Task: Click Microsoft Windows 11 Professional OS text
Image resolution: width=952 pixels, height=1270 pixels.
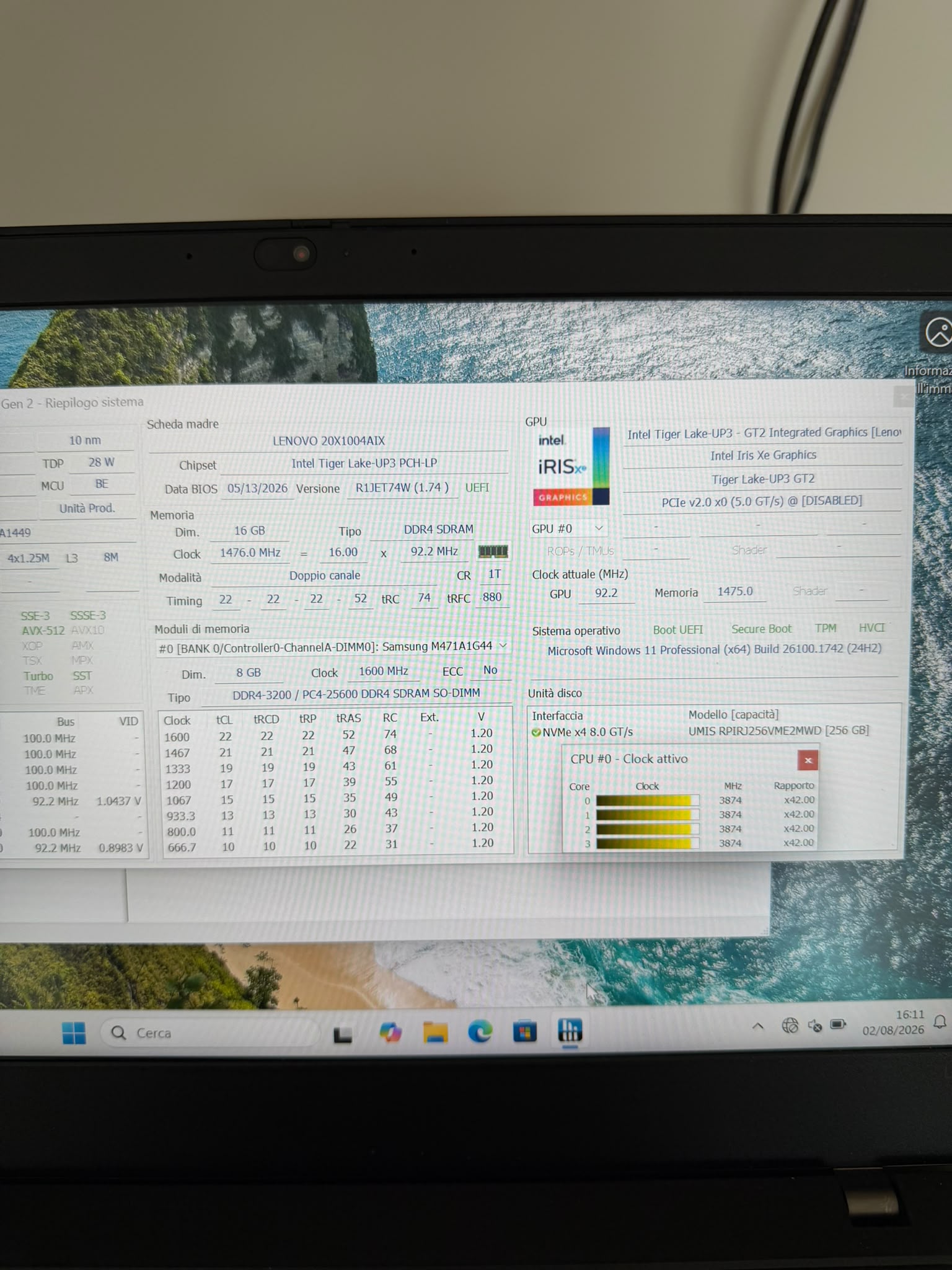Action: point(714,649)
